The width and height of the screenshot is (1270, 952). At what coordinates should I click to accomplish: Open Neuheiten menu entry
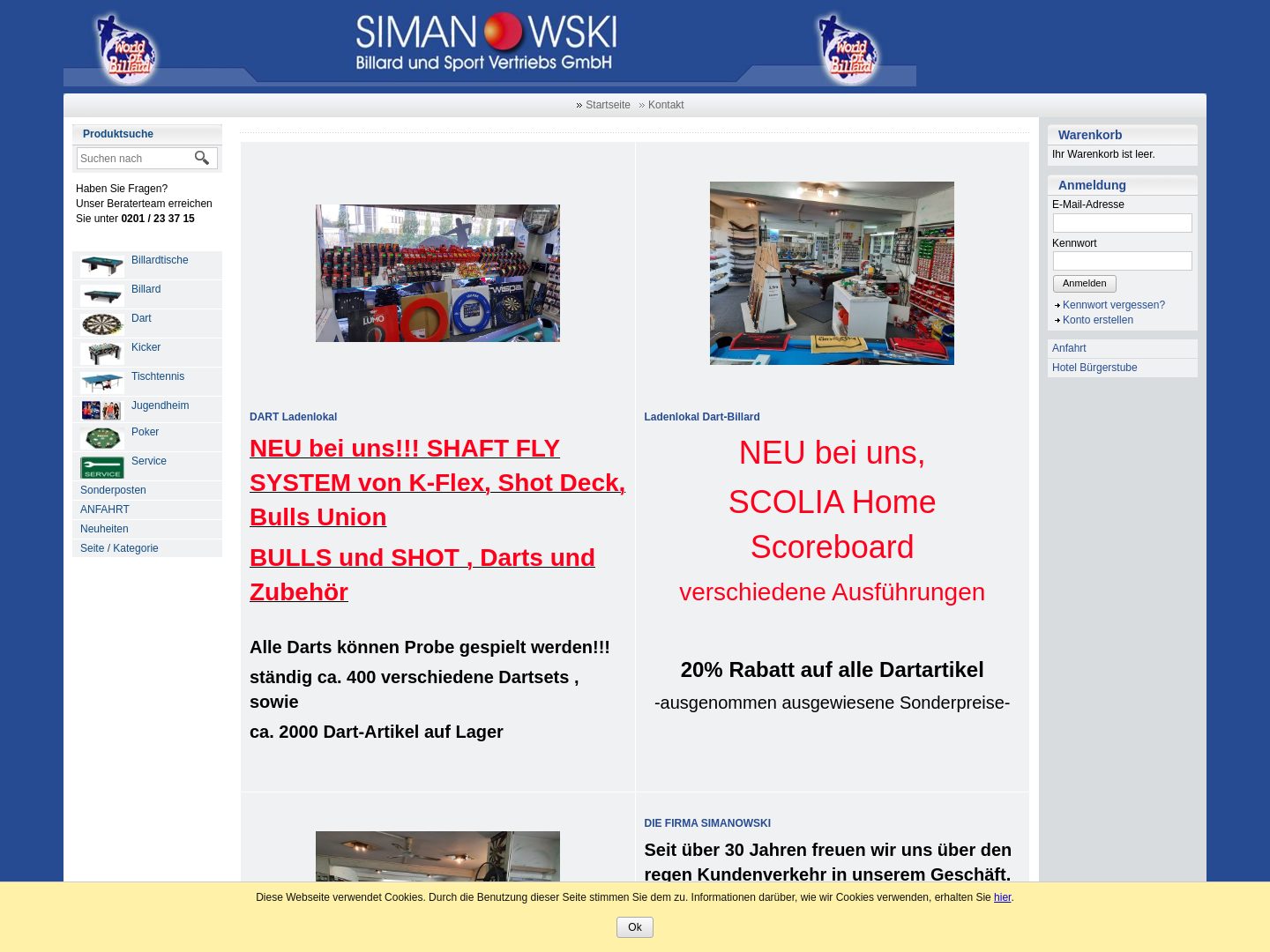[x=147, y=529]
